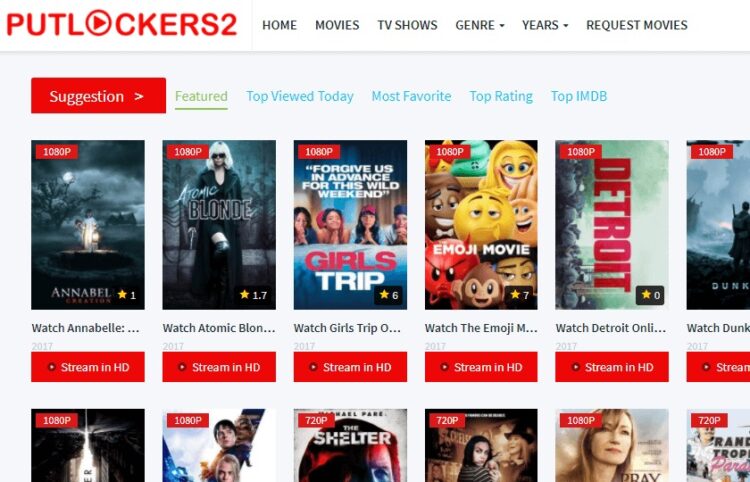Open the TV SHOWS section

click(x=408, y=25)
